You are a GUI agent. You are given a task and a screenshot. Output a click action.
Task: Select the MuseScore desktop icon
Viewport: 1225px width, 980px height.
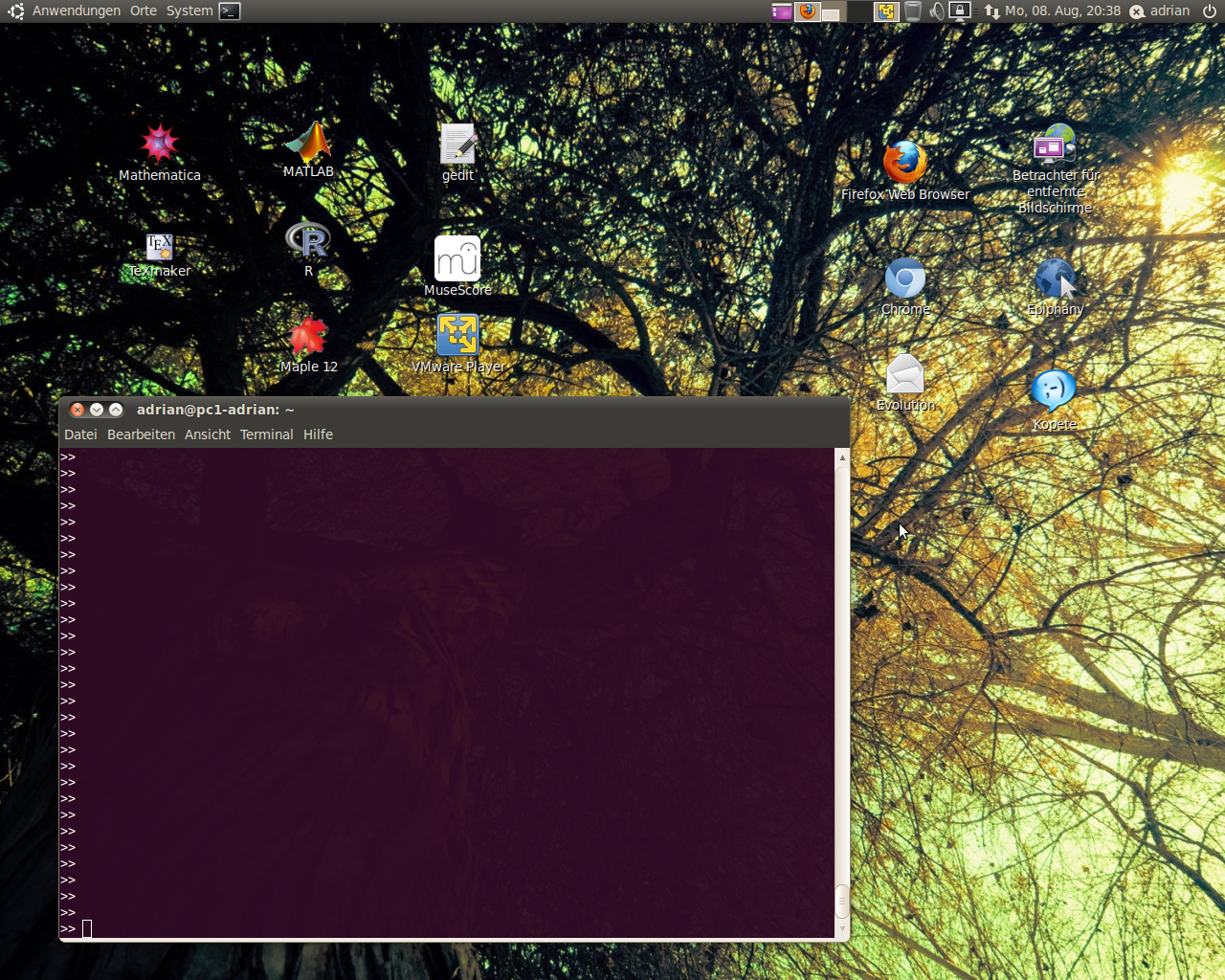coord(457,259)
